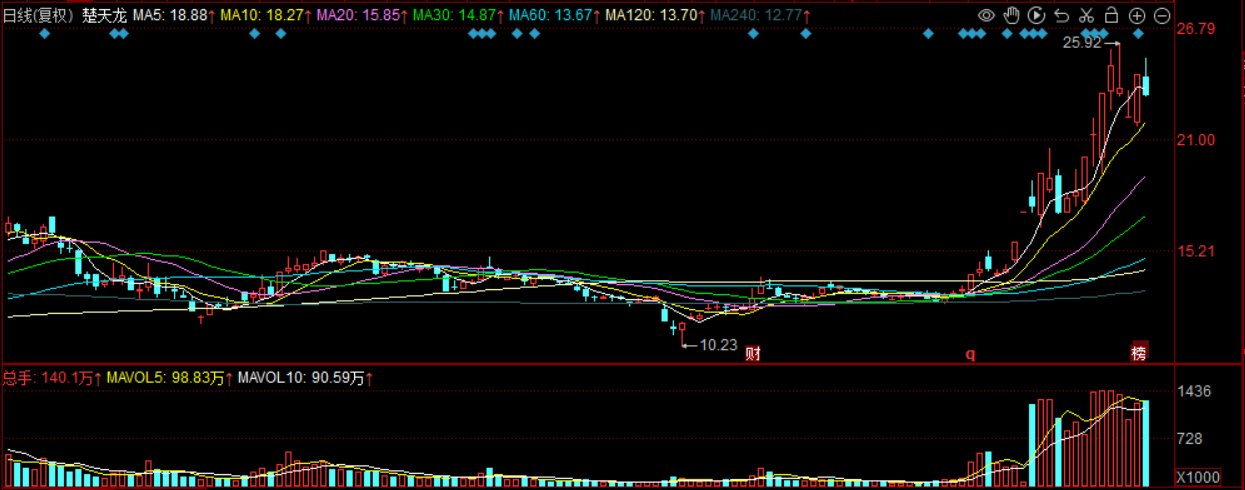Click the 10.23 low price label
The height and width of the screenshot is (490, 1245).
point(717,345)
